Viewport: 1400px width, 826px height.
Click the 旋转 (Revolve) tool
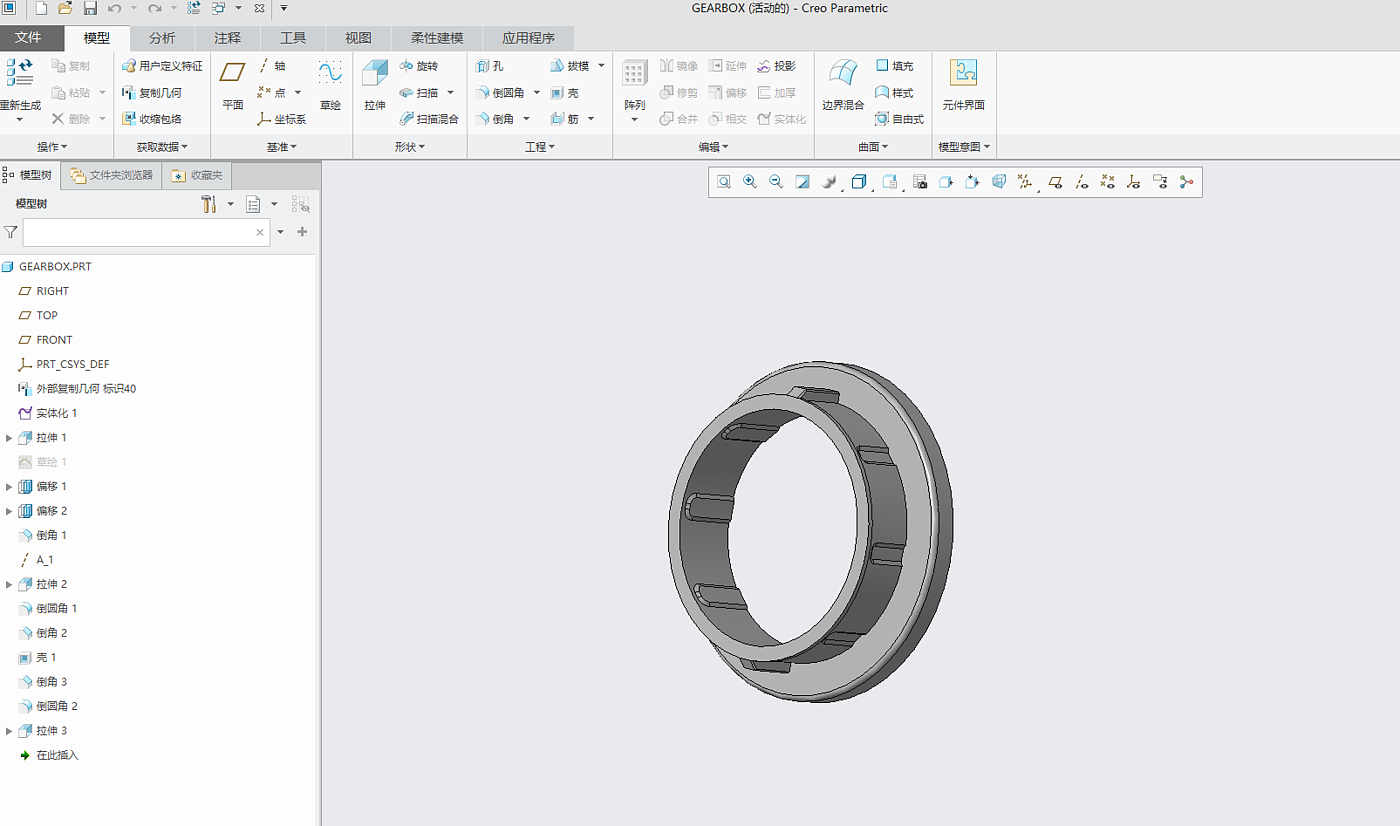pyautogui.click(x=419, y=66)
